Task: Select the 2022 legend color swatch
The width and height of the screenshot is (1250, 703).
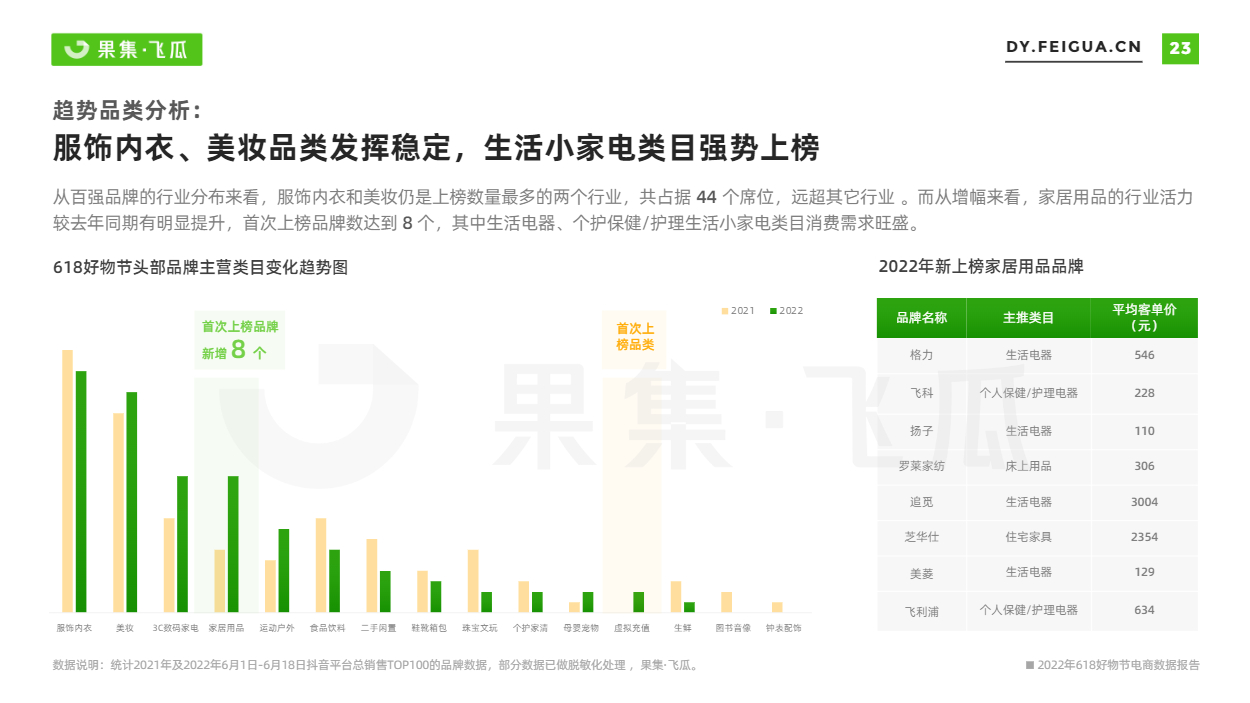Action: 774,311
